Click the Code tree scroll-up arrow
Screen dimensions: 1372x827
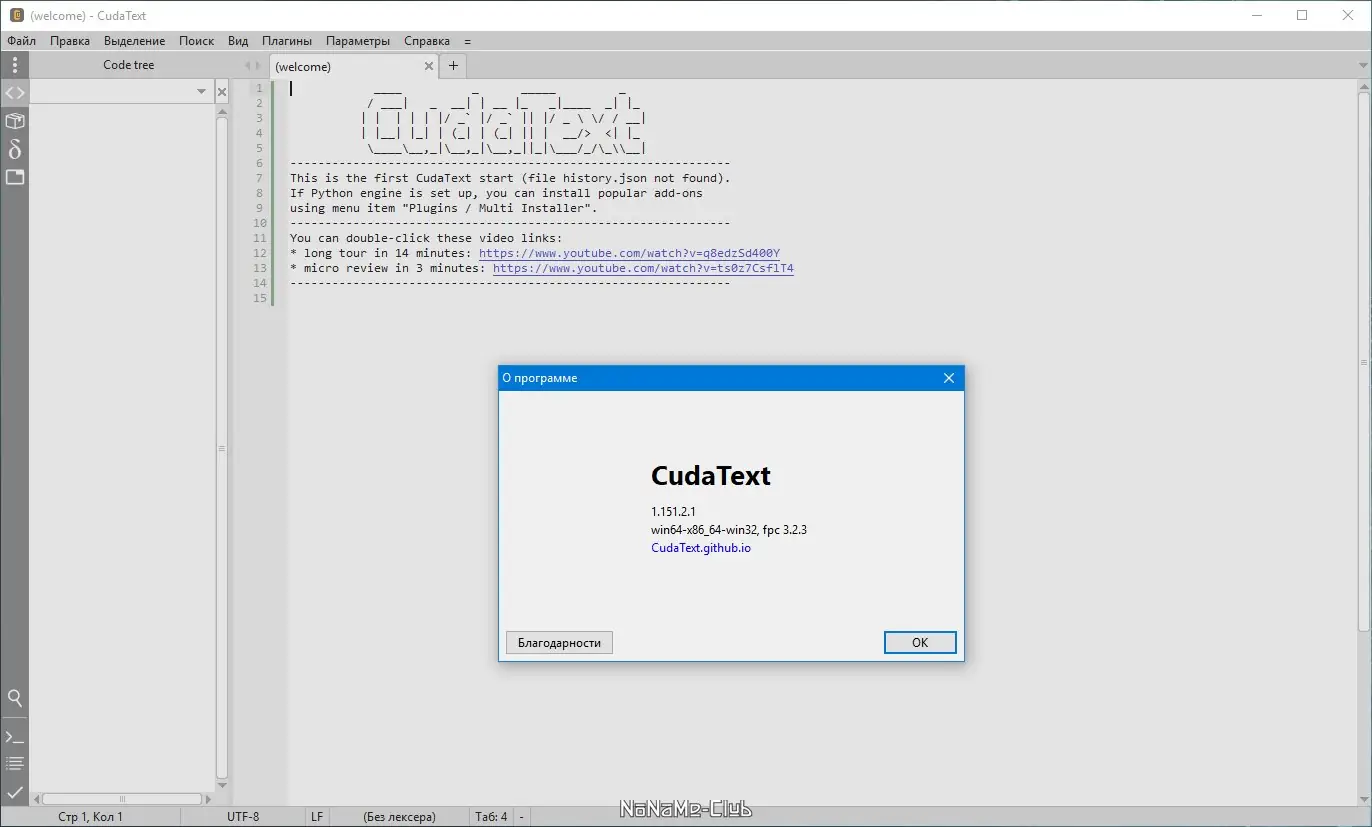click(222, 111)
